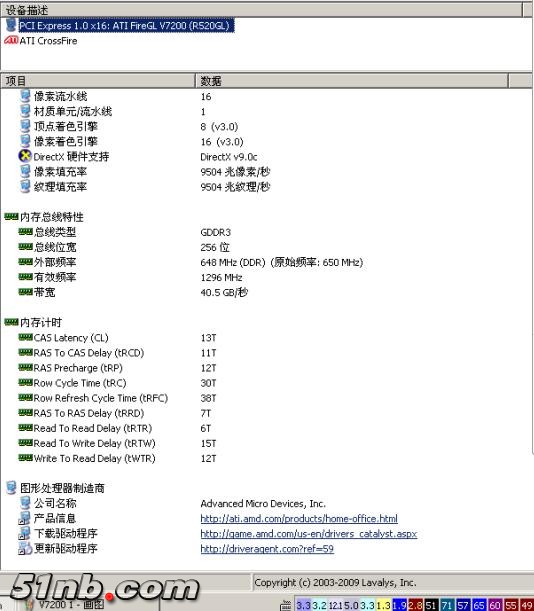
Task: Click the black tray temperature icon showing 51
Action: pos(431,605)
